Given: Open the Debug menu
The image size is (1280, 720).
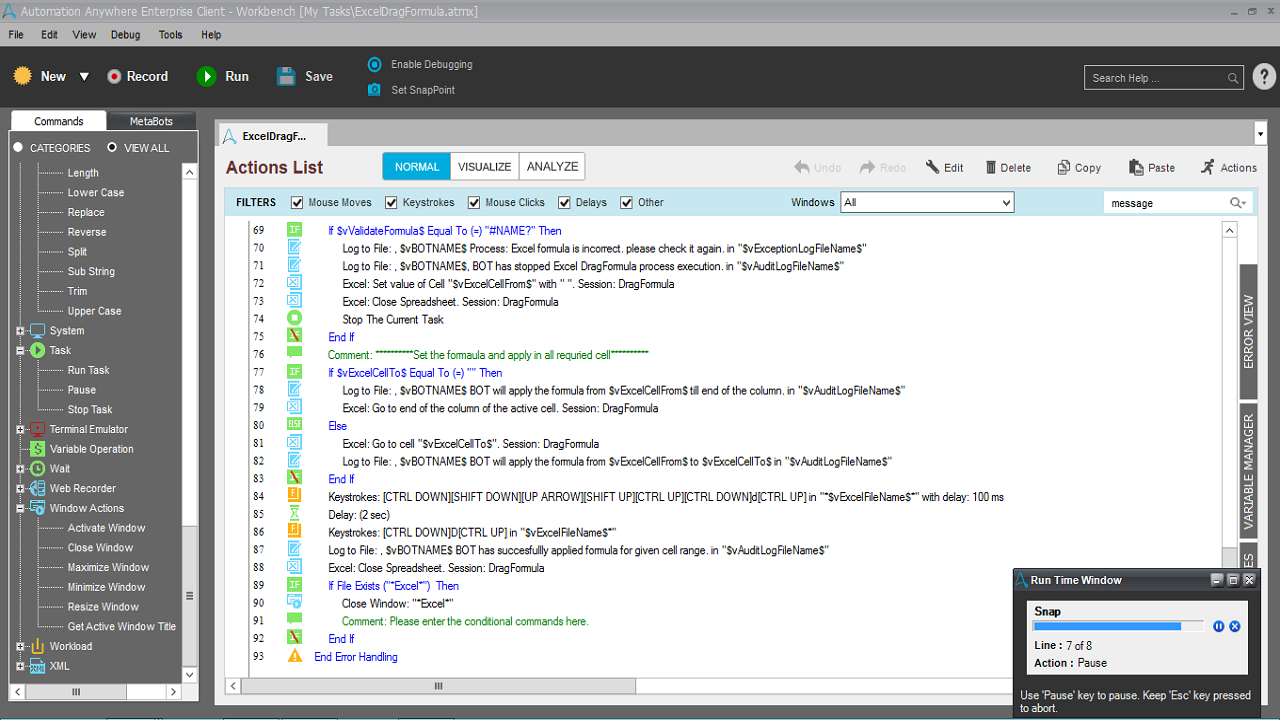Looking at the screenshot, I should pos(125,34).
